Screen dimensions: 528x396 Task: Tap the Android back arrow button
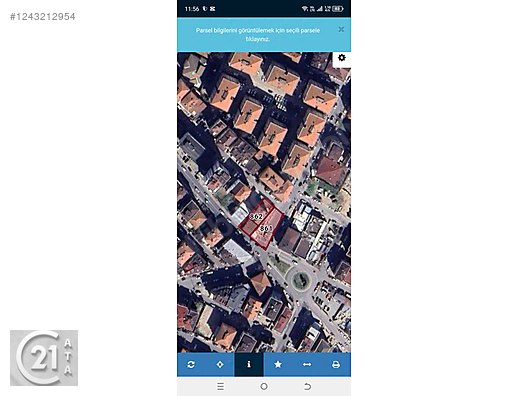click(307, 386)
